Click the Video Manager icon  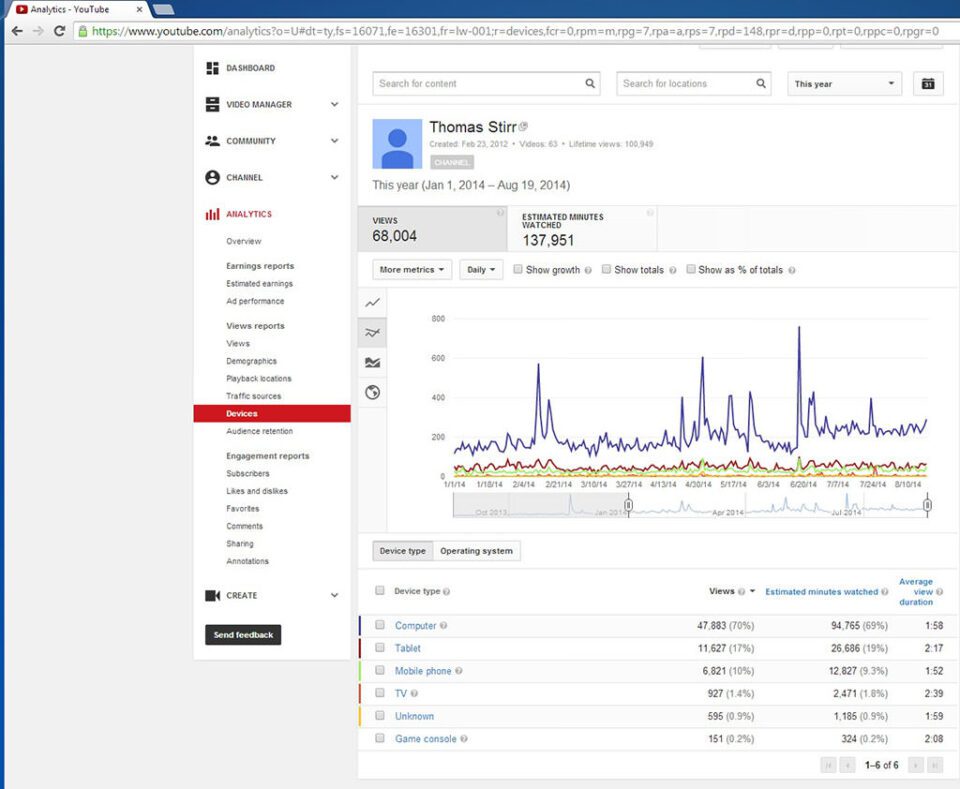pyautogui.click(x=212, y=105)
